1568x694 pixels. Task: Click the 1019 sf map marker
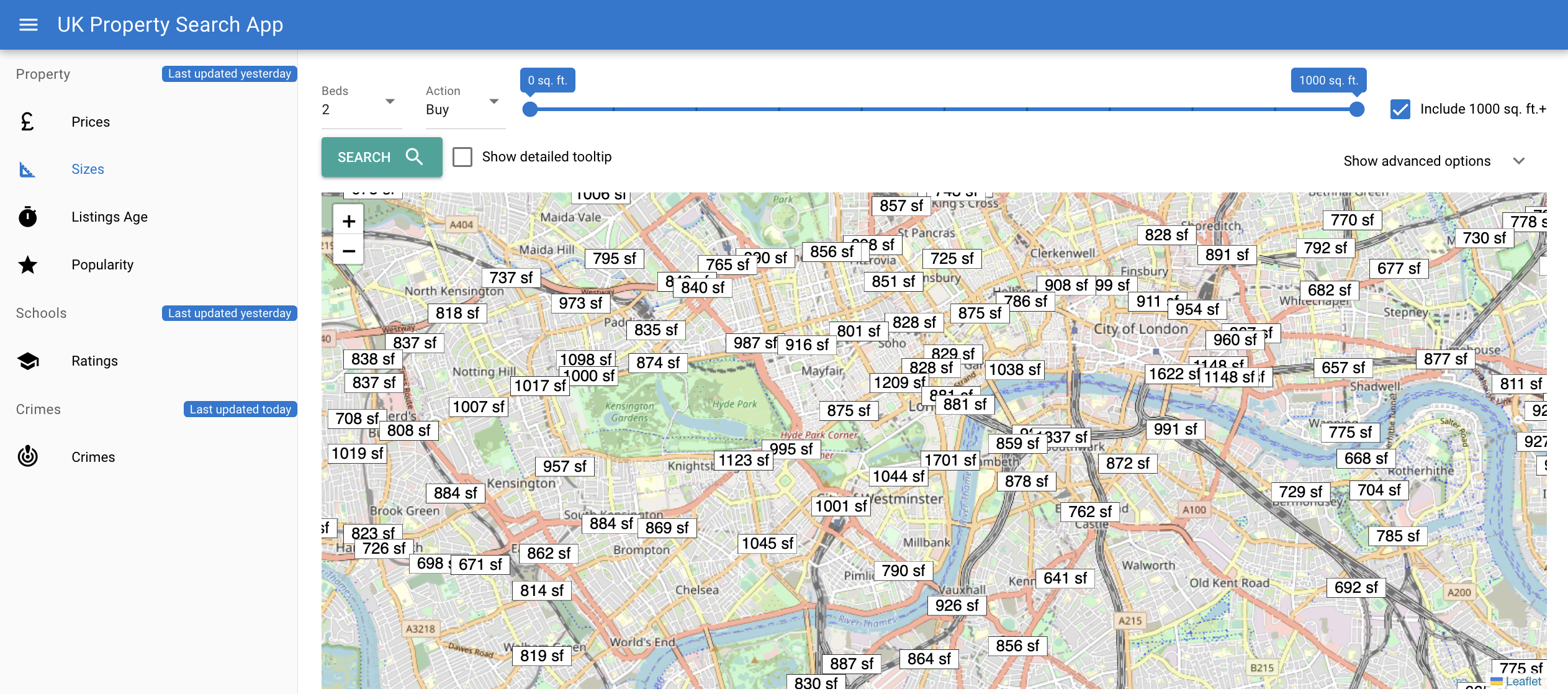[358, 454]
